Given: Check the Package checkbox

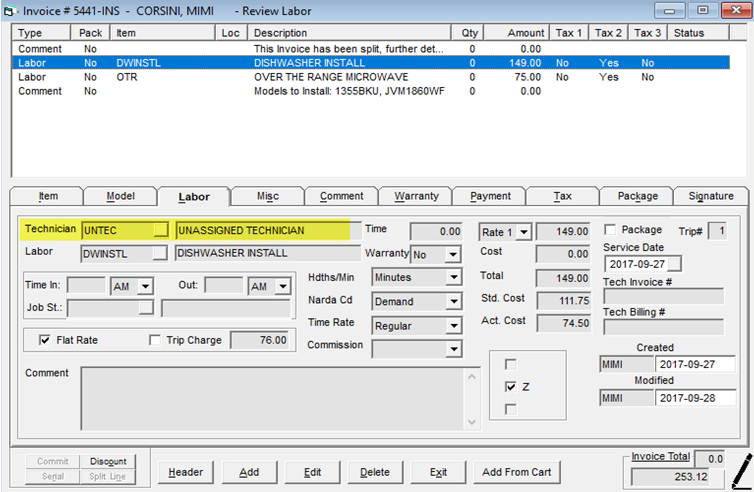Looking at the screenshot, I should 610,229.
